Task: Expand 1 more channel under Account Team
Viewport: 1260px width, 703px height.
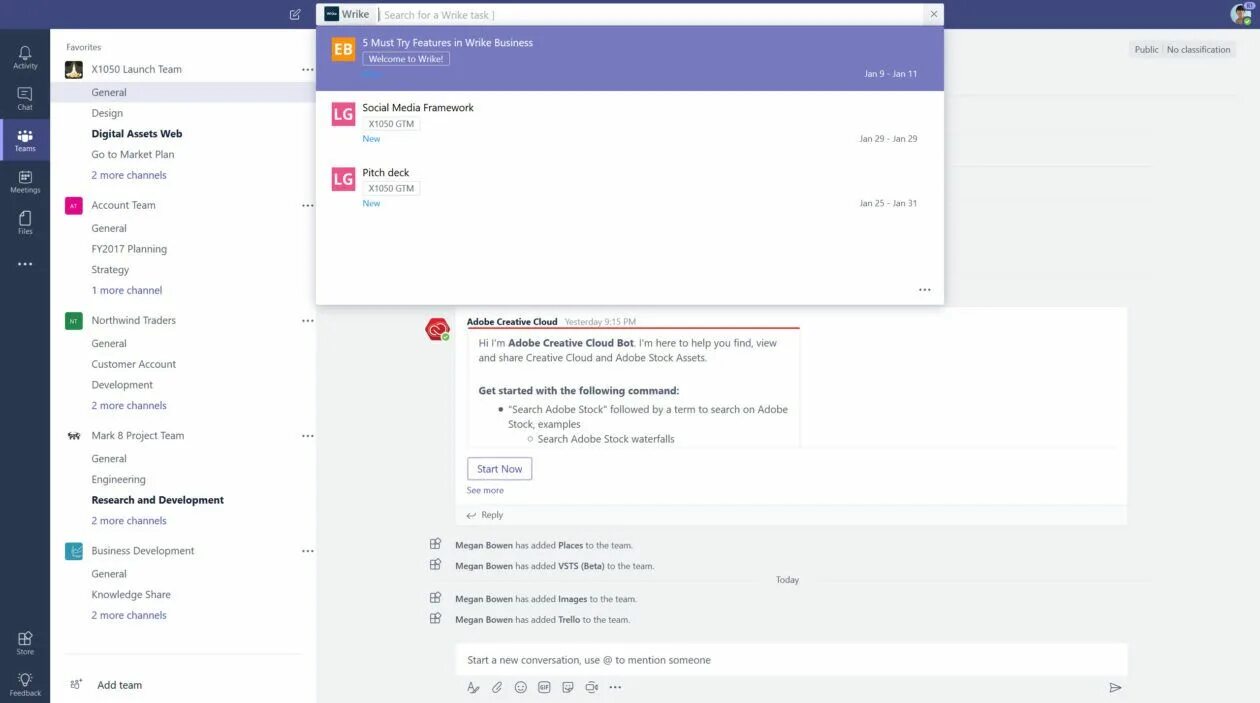Action: (127, 290)
